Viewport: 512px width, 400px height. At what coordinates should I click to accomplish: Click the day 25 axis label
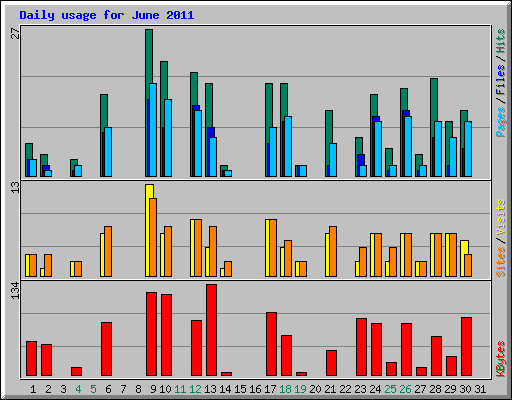(390, 389)
